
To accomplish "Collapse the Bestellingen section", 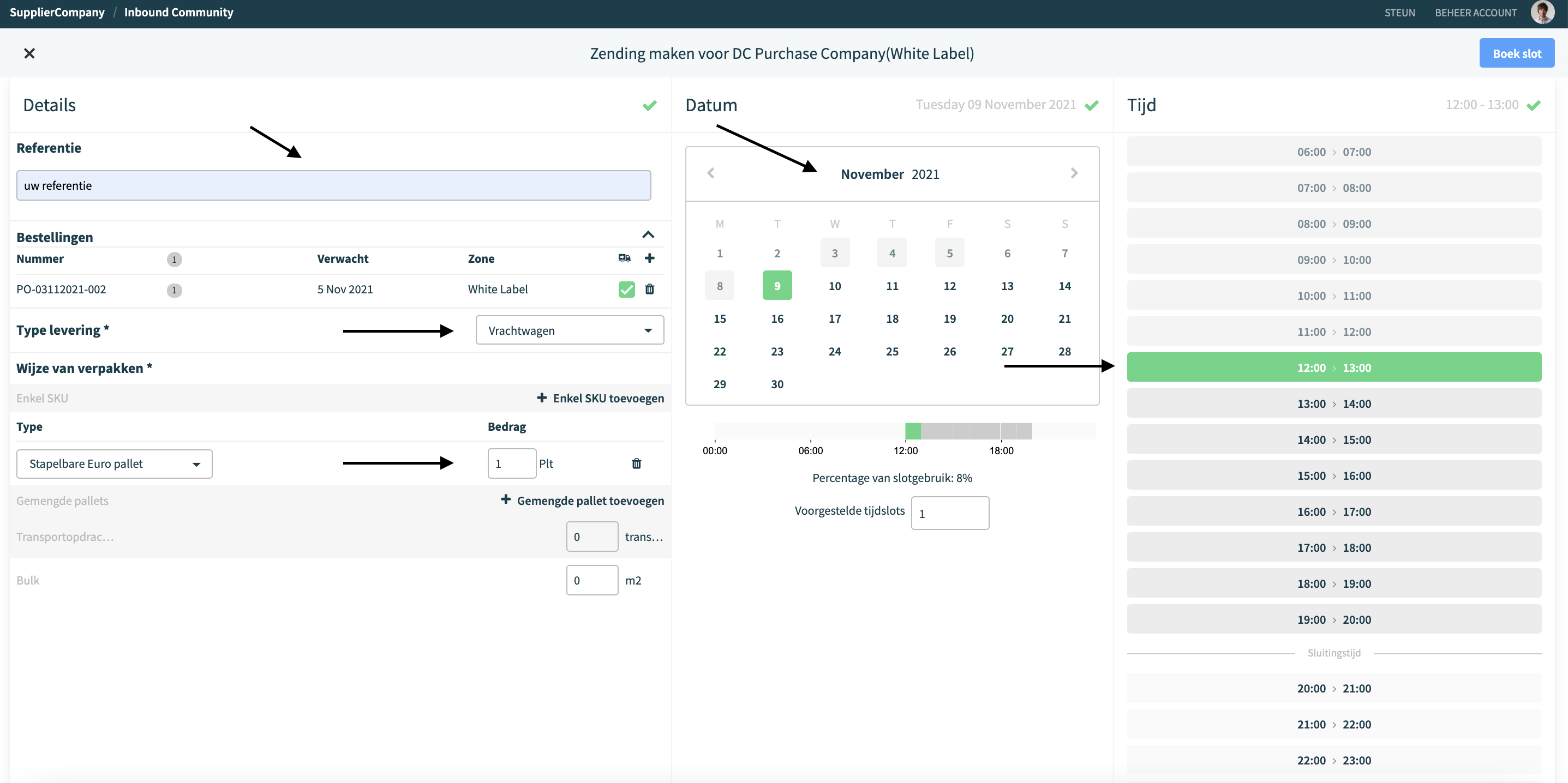I will tap(648, 235).
